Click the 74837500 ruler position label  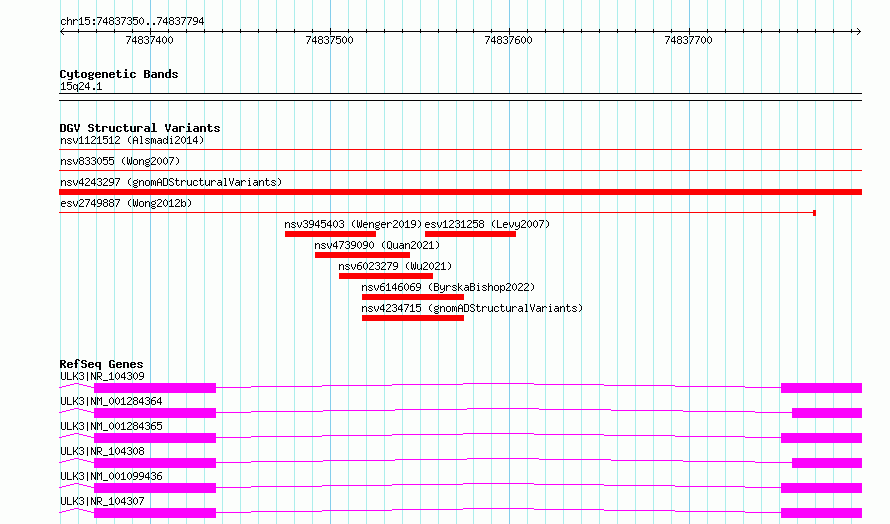click(329, 40)
